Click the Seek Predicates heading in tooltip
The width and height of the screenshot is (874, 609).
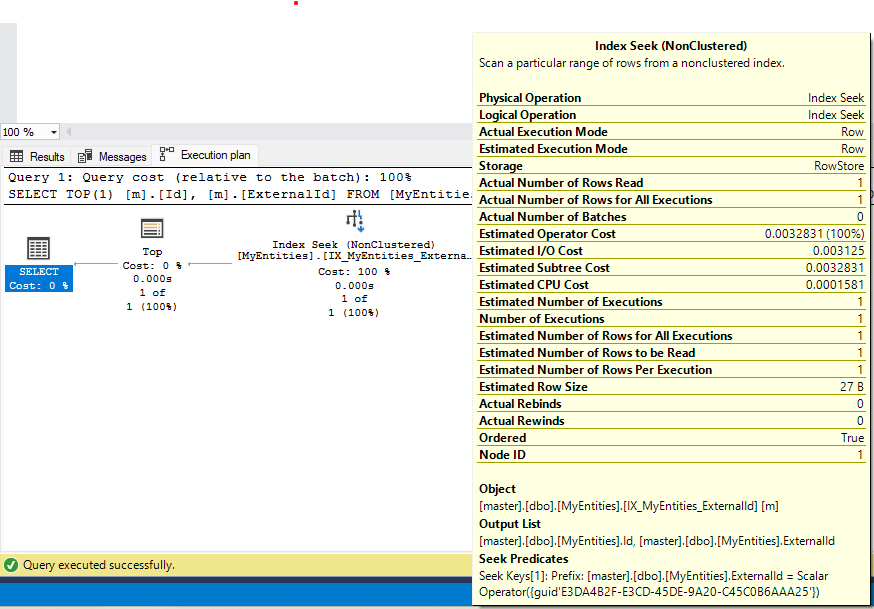[523, 559]
